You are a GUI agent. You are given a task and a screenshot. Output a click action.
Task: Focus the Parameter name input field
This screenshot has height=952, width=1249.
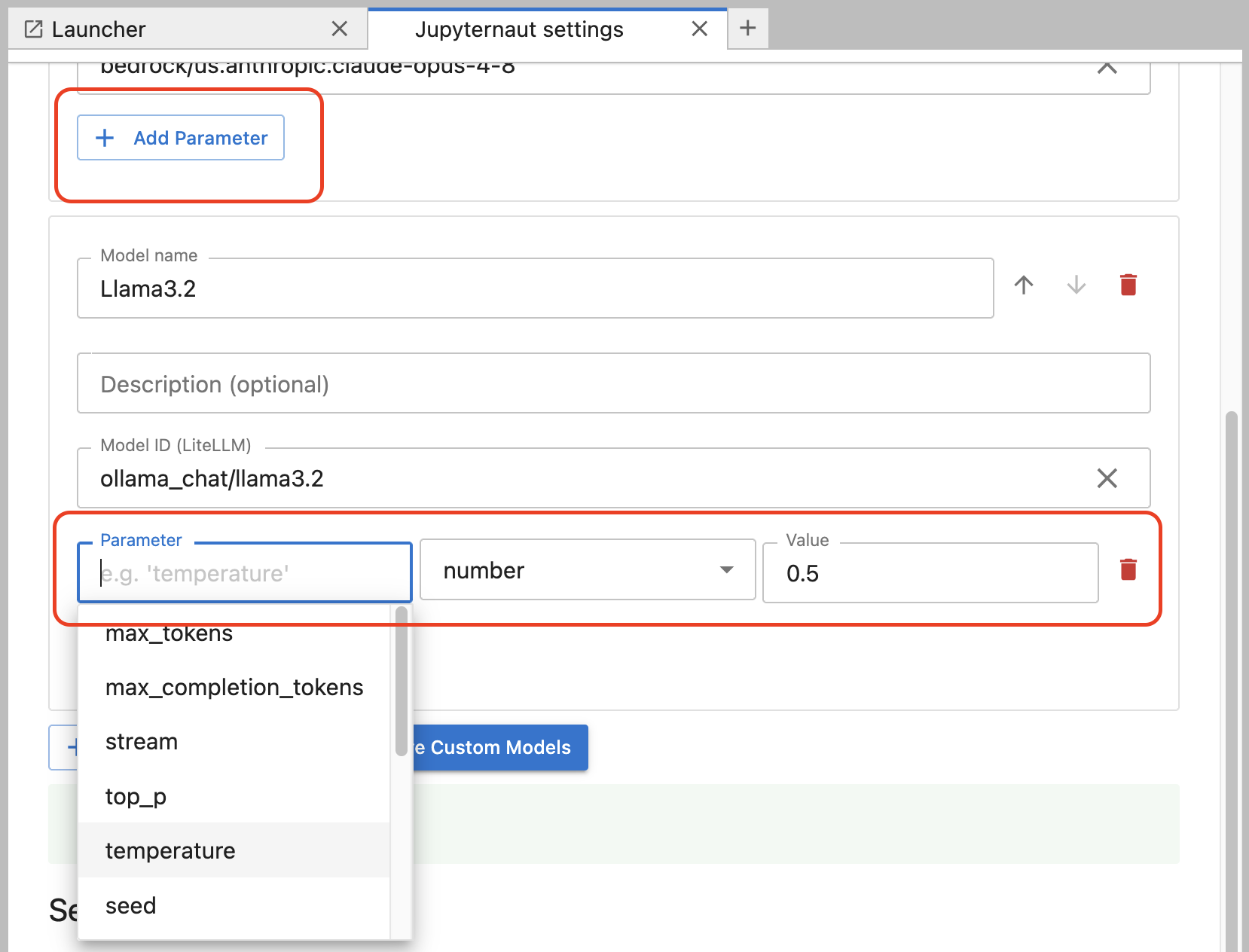pyautogui.click(x=245, y=573)
